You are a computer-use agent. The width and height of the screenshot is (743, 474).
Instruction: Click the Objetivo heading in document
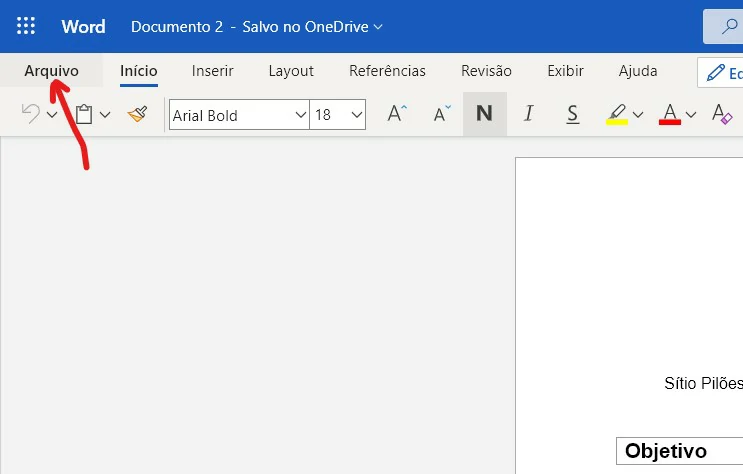pyautogui.click(x=666, y=451)
